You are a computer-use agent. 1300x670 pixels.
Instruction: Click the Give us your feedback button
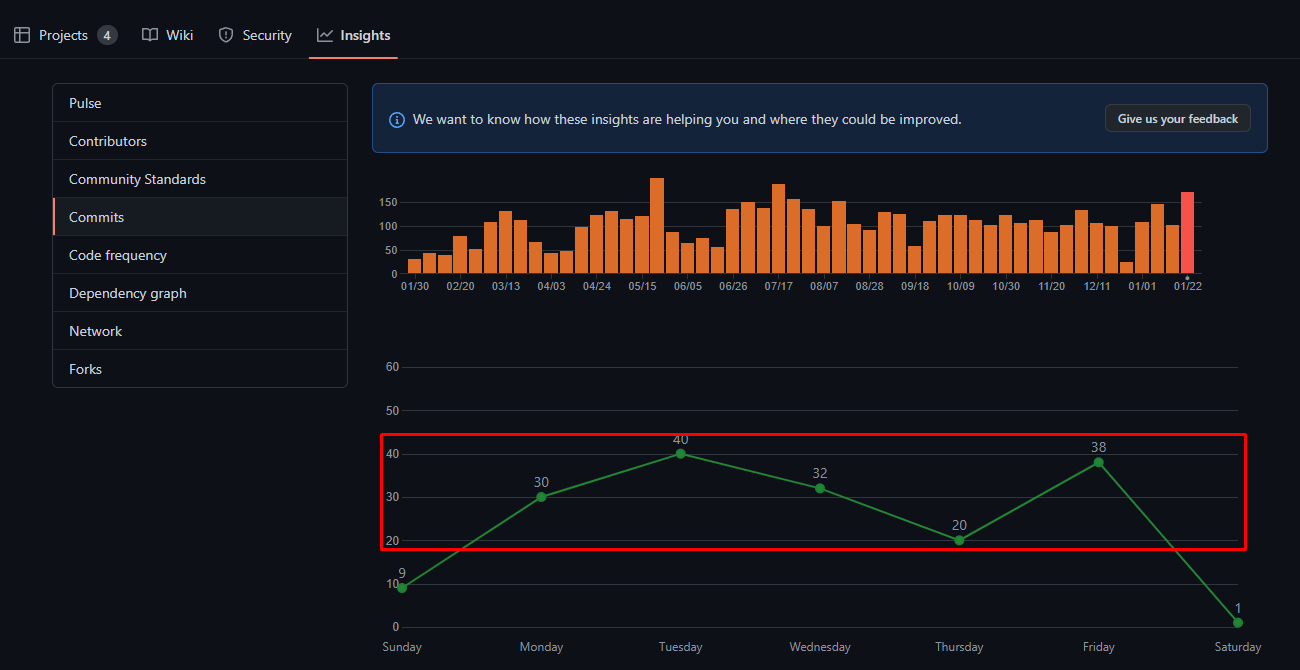tap(1177, 119)
